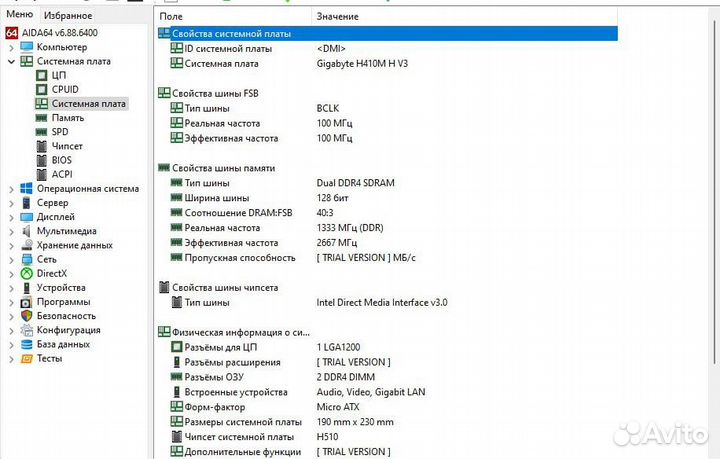The width and height of the screenshot is (720, 459).
Task: Select the Свойства системной платы header row
Action: pos(387,34)
